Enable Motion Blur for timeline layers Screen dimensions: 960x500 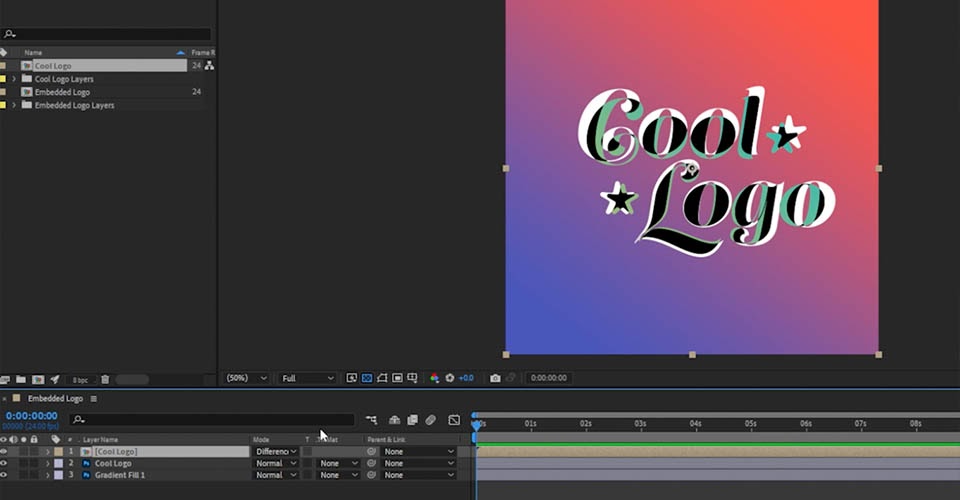tap(431, 420)
